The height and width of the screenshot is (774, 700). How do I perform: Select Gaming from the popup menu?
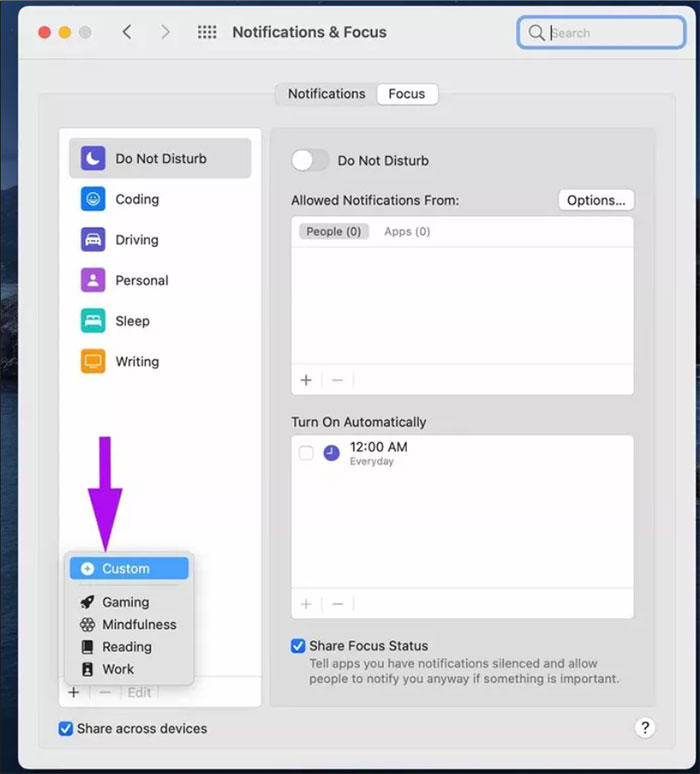coord(125,602)
